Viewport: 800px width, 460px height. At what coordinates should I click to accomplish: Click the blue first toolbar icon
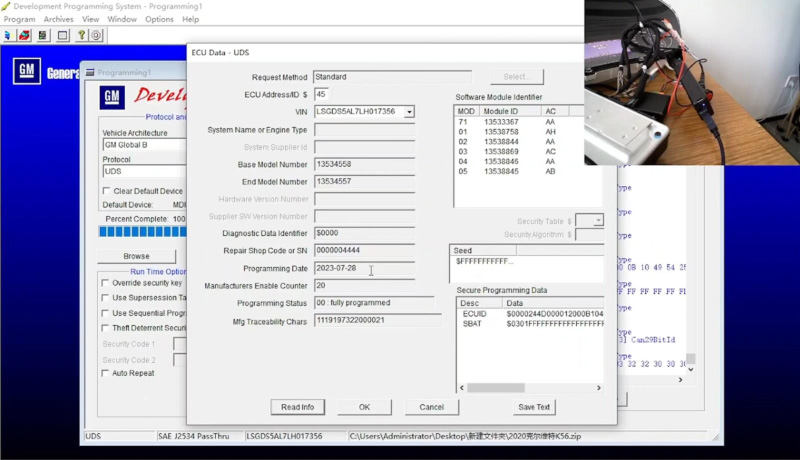pos(7,35)
